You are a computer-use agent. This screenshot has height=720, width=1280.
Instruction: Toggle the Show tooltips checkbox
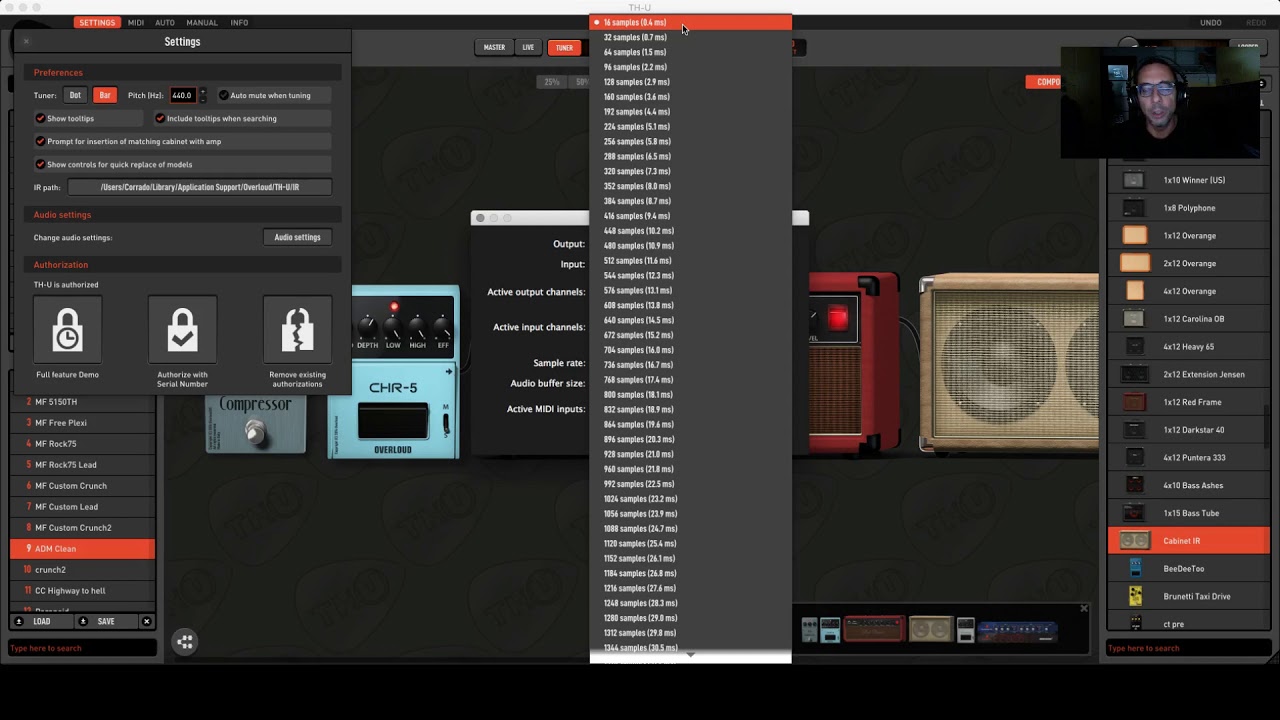(40, 118)
